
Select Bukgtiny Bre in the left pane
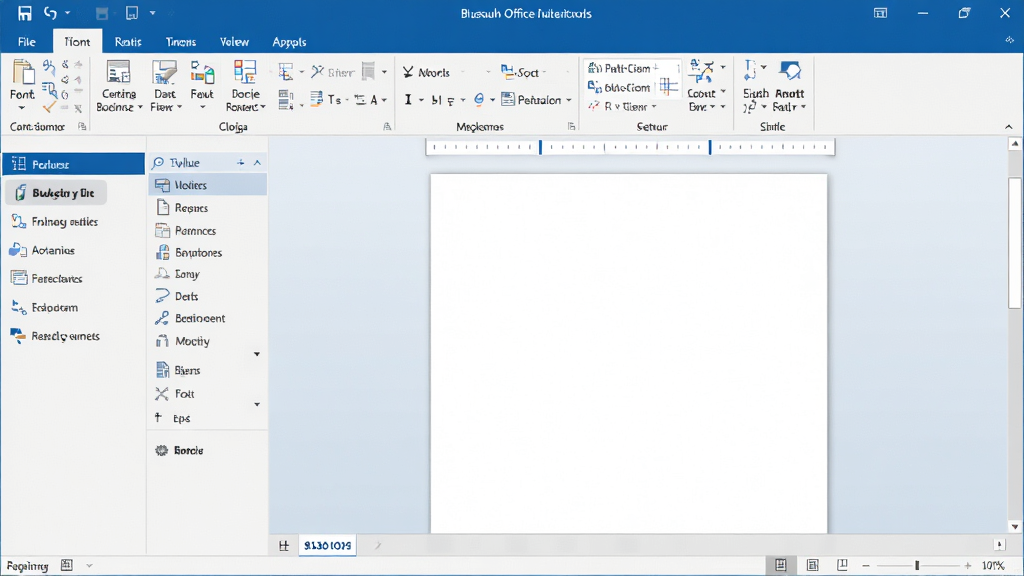[56, 193]
